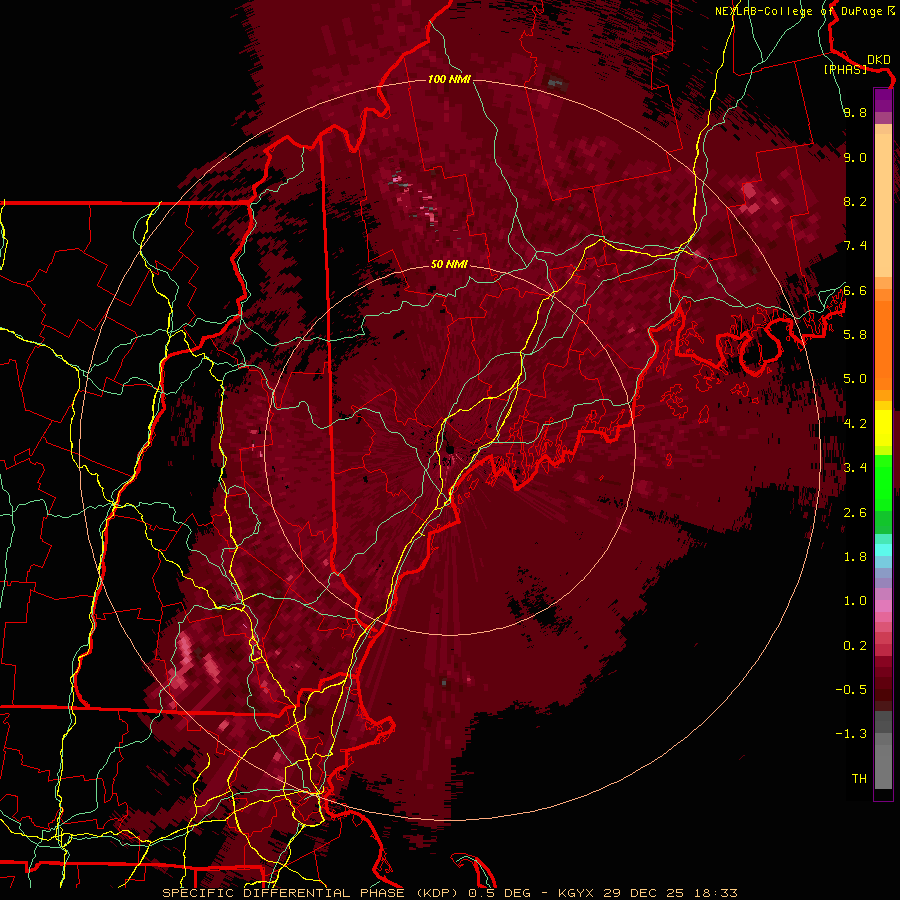
Task: Click the cyan band in the color legend
Action: click(883, 550)
